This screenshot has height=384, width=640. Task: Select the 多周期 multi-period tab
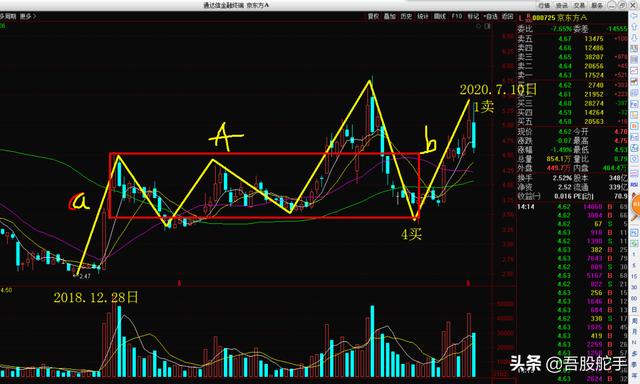click(x=8, y=16)
